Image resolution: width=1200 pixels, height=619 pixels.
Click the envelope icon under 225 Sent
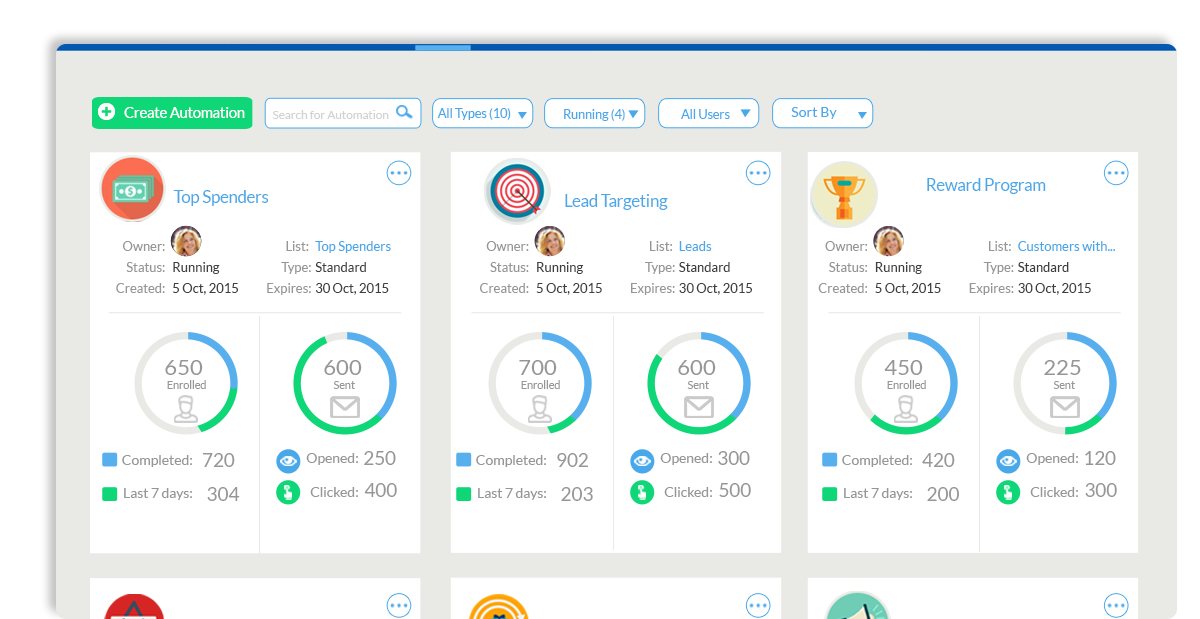click(x=1065, y=406)
